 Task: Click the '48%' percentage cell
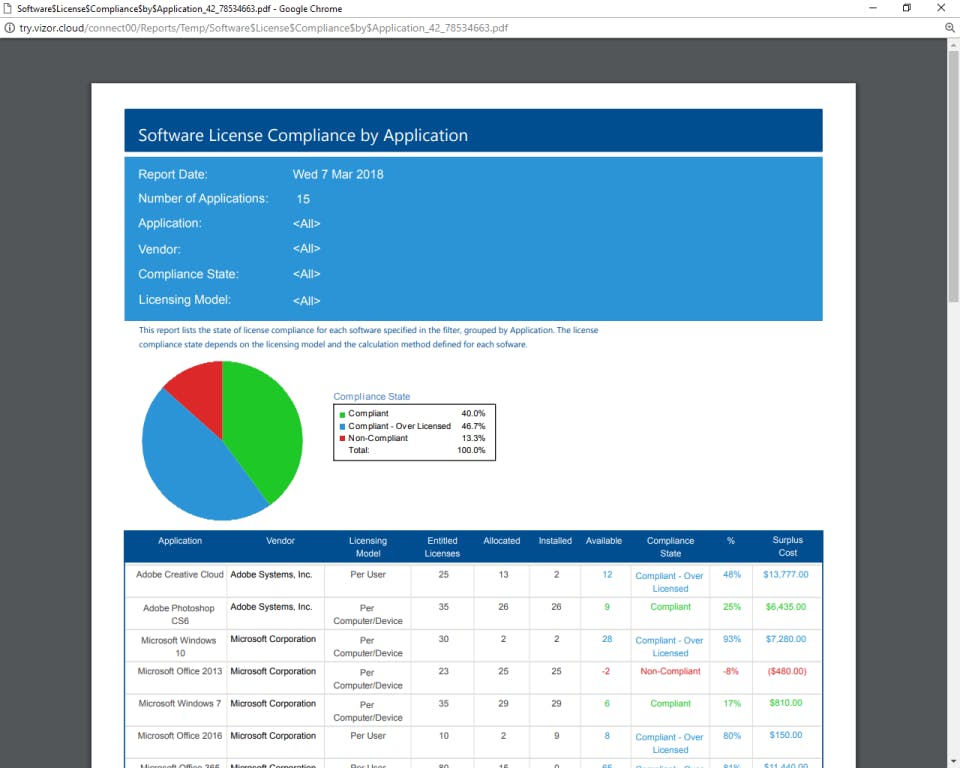click(732, 574)
